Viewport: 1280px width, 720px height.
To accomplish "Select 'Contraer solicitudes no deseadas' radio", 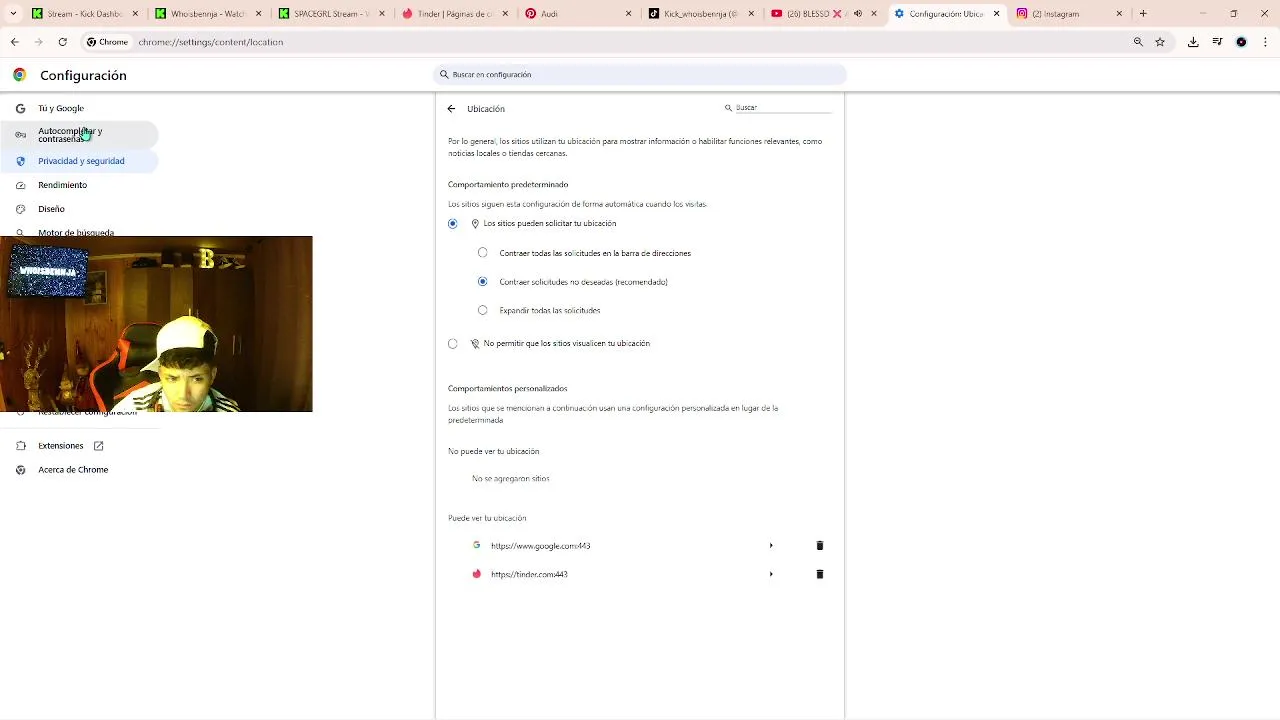I will tap(483, 282).
